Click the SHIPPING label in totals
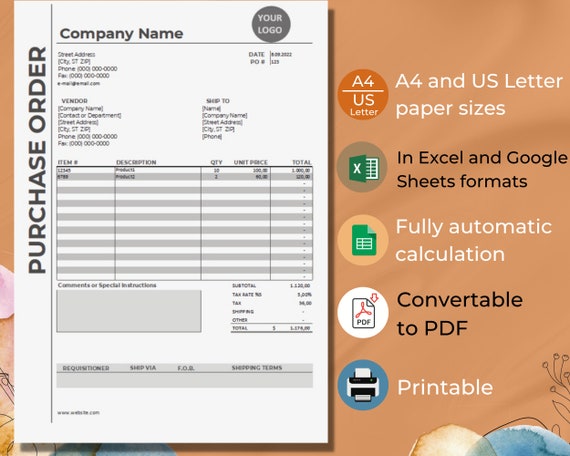 243,312
